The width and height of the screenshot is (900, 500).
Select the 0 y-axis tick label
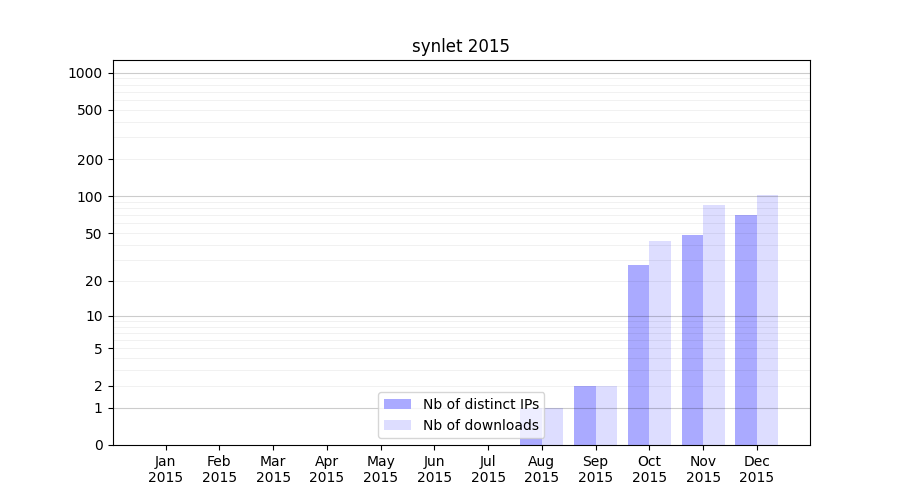click(x=99, y=445)
